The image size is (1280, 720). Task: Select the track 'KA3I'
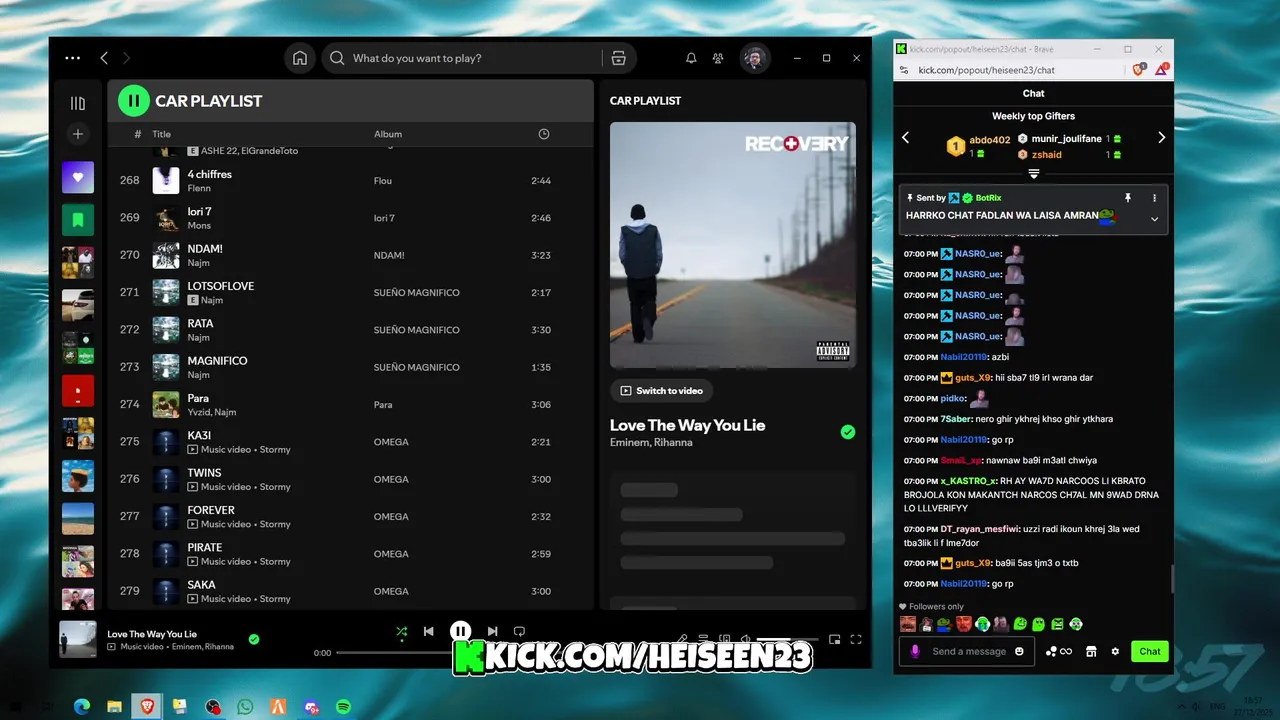(200, 436)
